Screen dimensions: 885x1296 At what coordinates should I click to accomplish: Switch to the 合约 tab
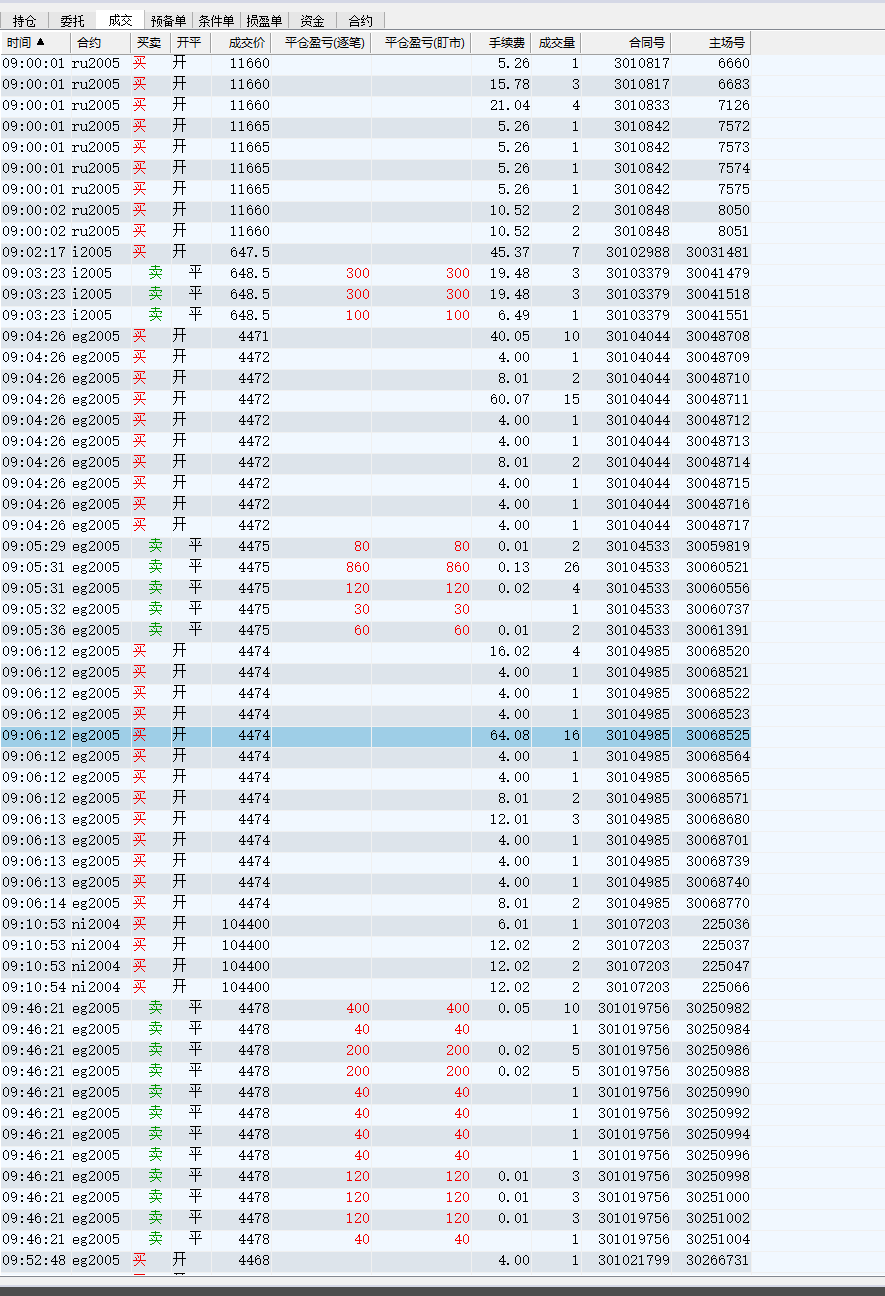tap(360, 20)
